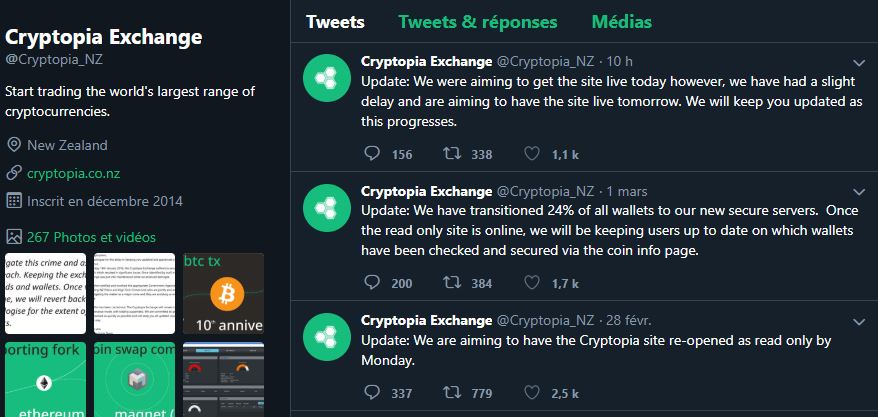Reply to the site live delay tweet

[371, 154]
